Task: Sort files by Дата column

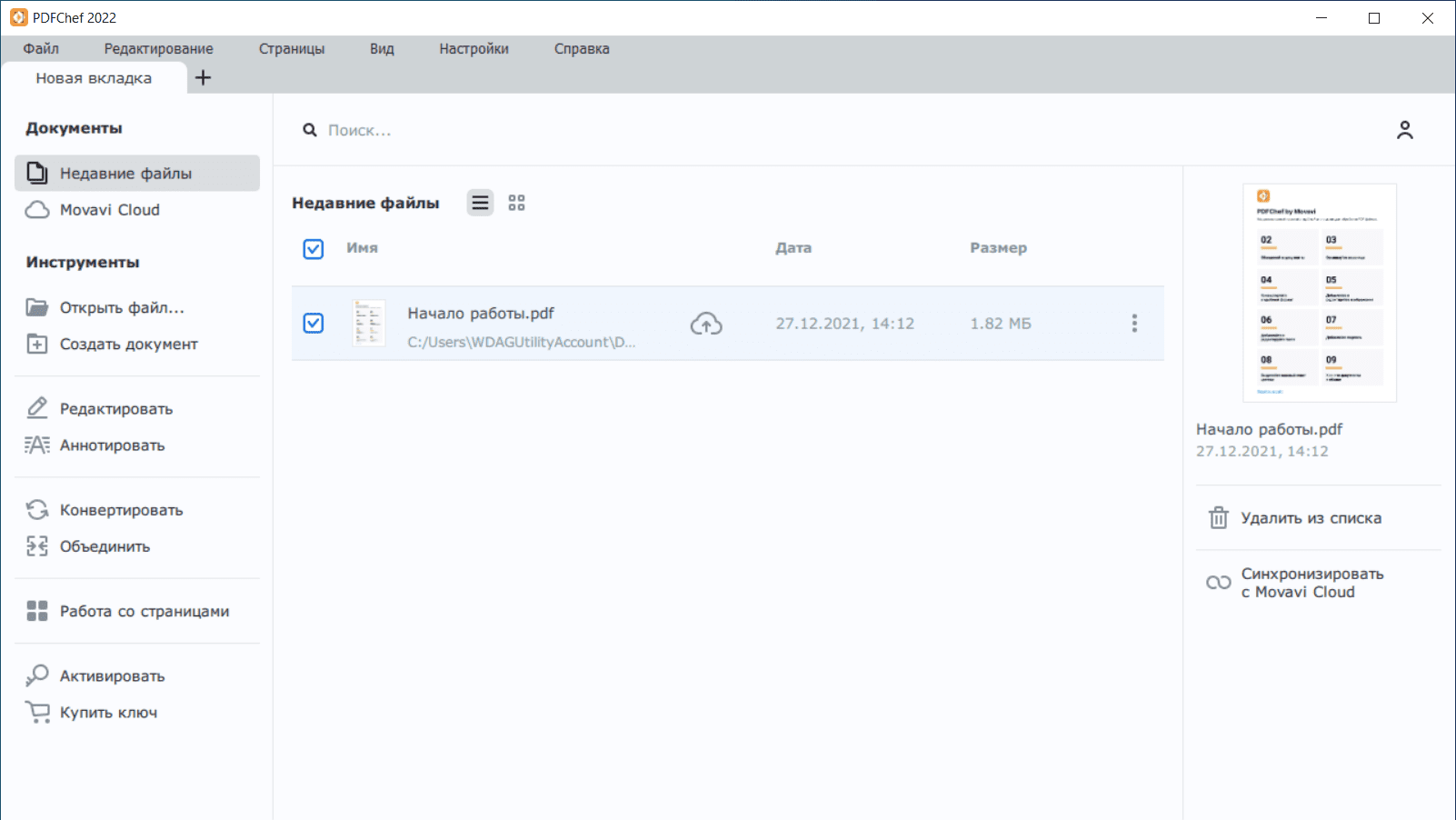Action: [x=793, y=248]
